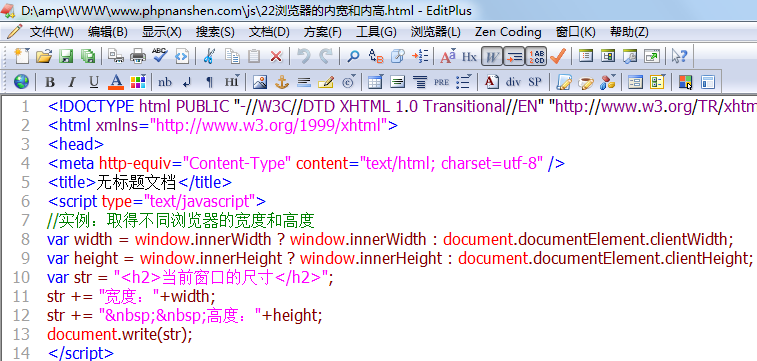
Task: Insert a PRE tag
Action: pos(441,82)
